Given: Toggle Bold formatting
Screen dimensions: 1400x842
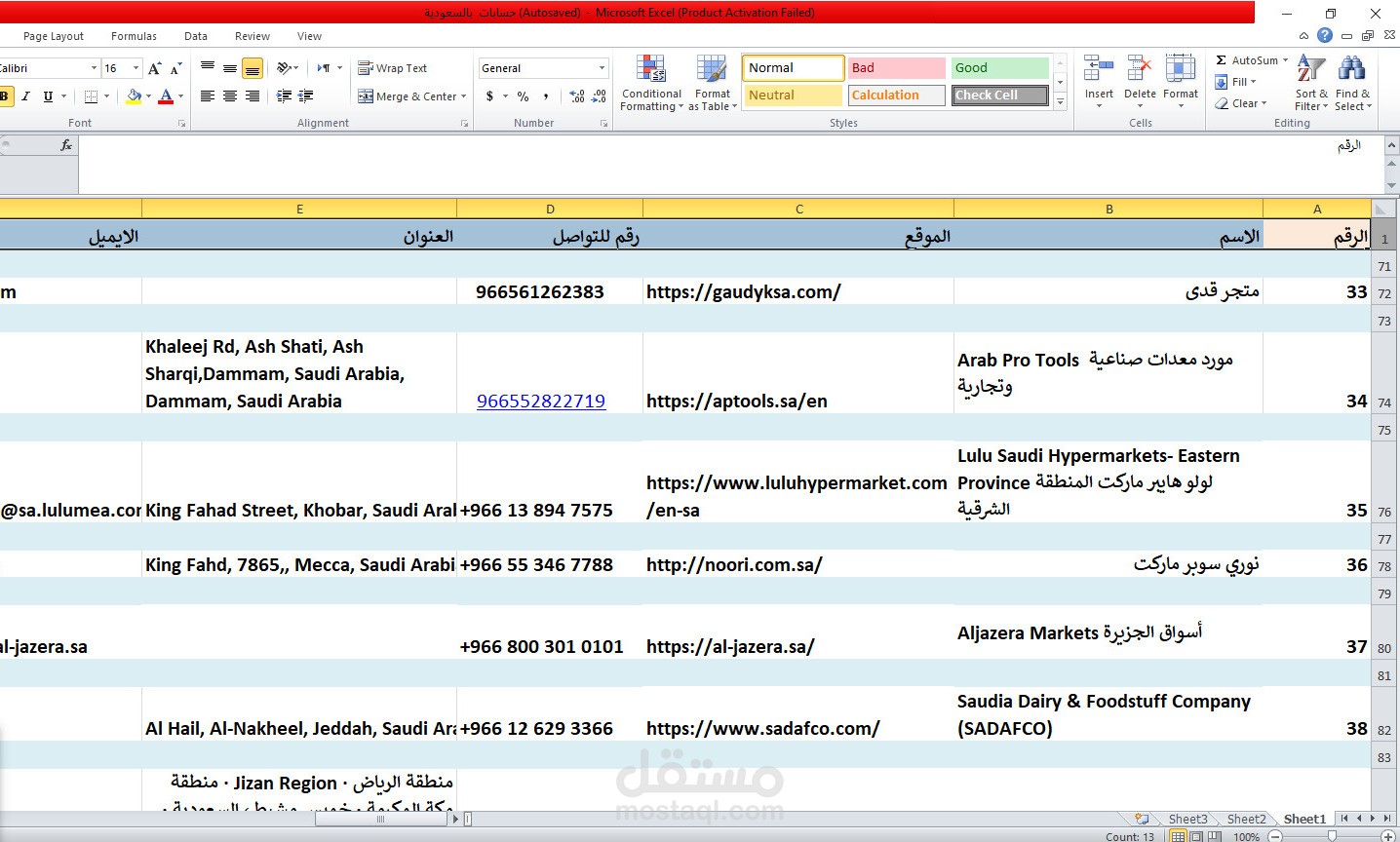Looking at the screenshot, I should tap(5, 96).
